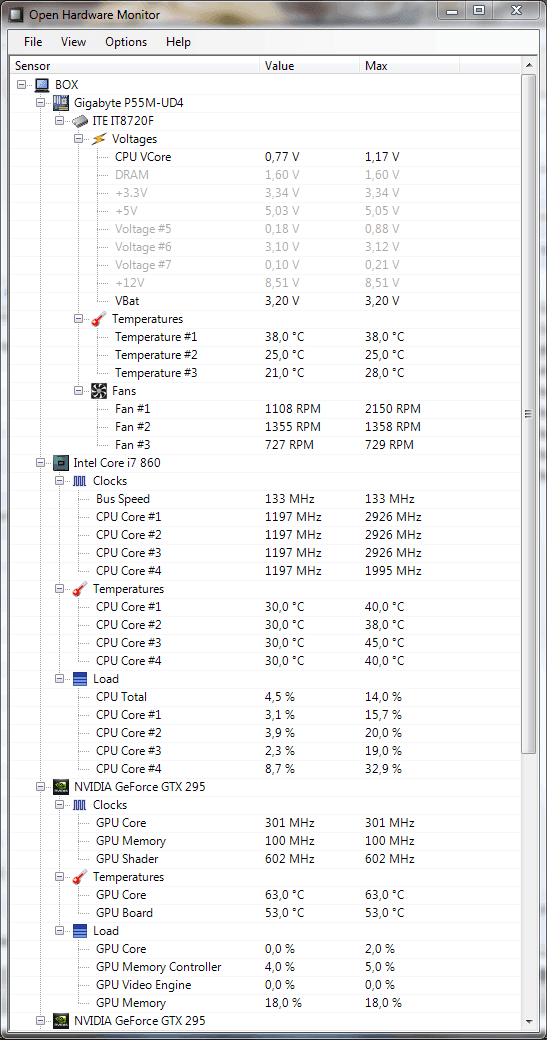Collapse the BOX root node
This screenshot has height=1040, width=547.
click(x=22, y=85)
